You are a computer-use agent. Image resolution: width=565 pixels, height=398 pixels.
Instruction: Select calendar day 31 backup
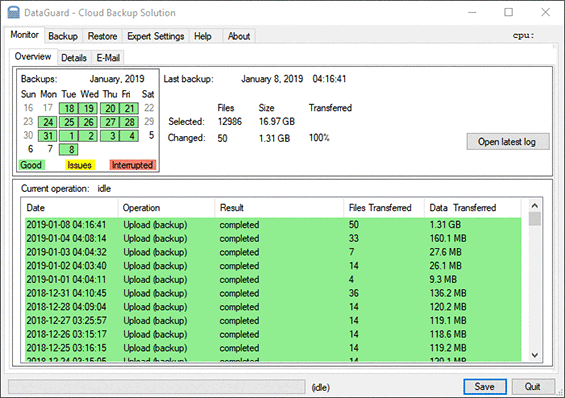tap(48, 136)
